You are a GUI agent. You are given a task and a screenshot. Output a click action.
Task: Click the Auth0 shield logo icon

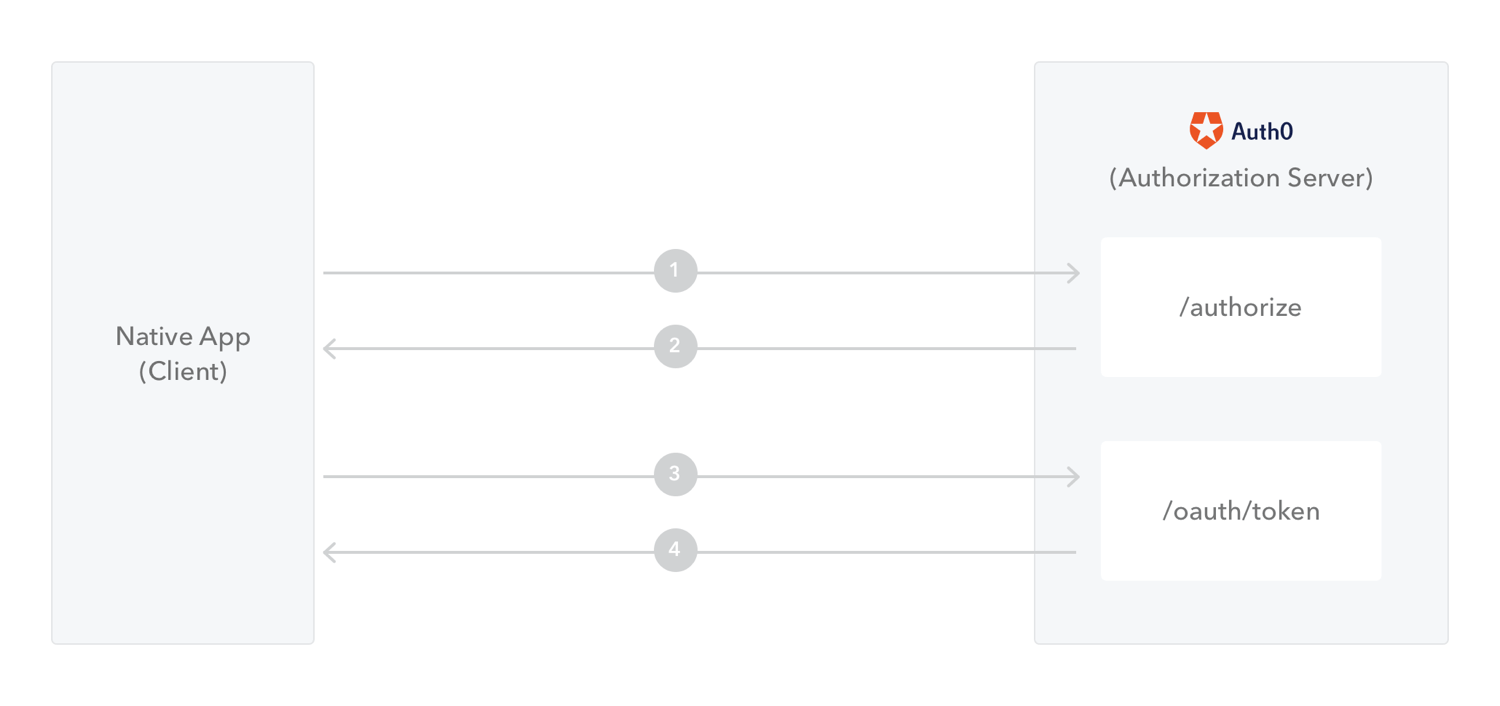[x=1206, y=131]
